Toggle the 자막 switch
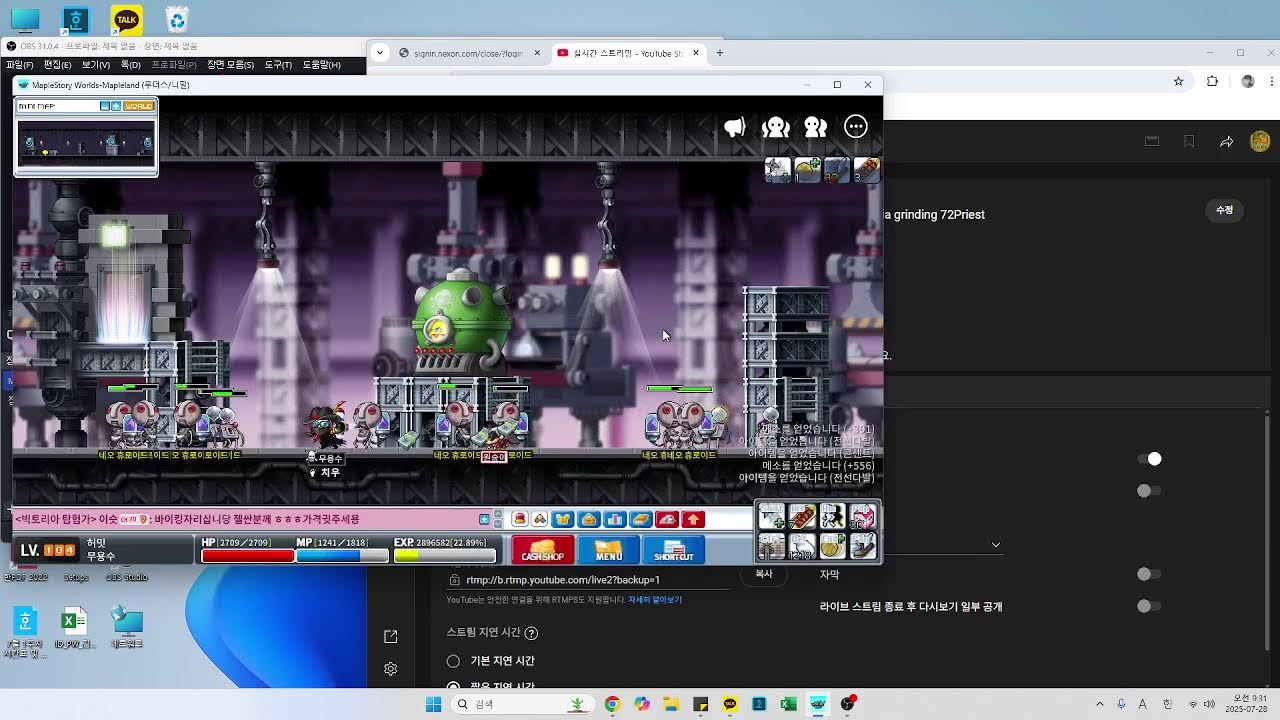This screenshot has width=1280, height=720. pyautogui.click(x=1149, y=574)
